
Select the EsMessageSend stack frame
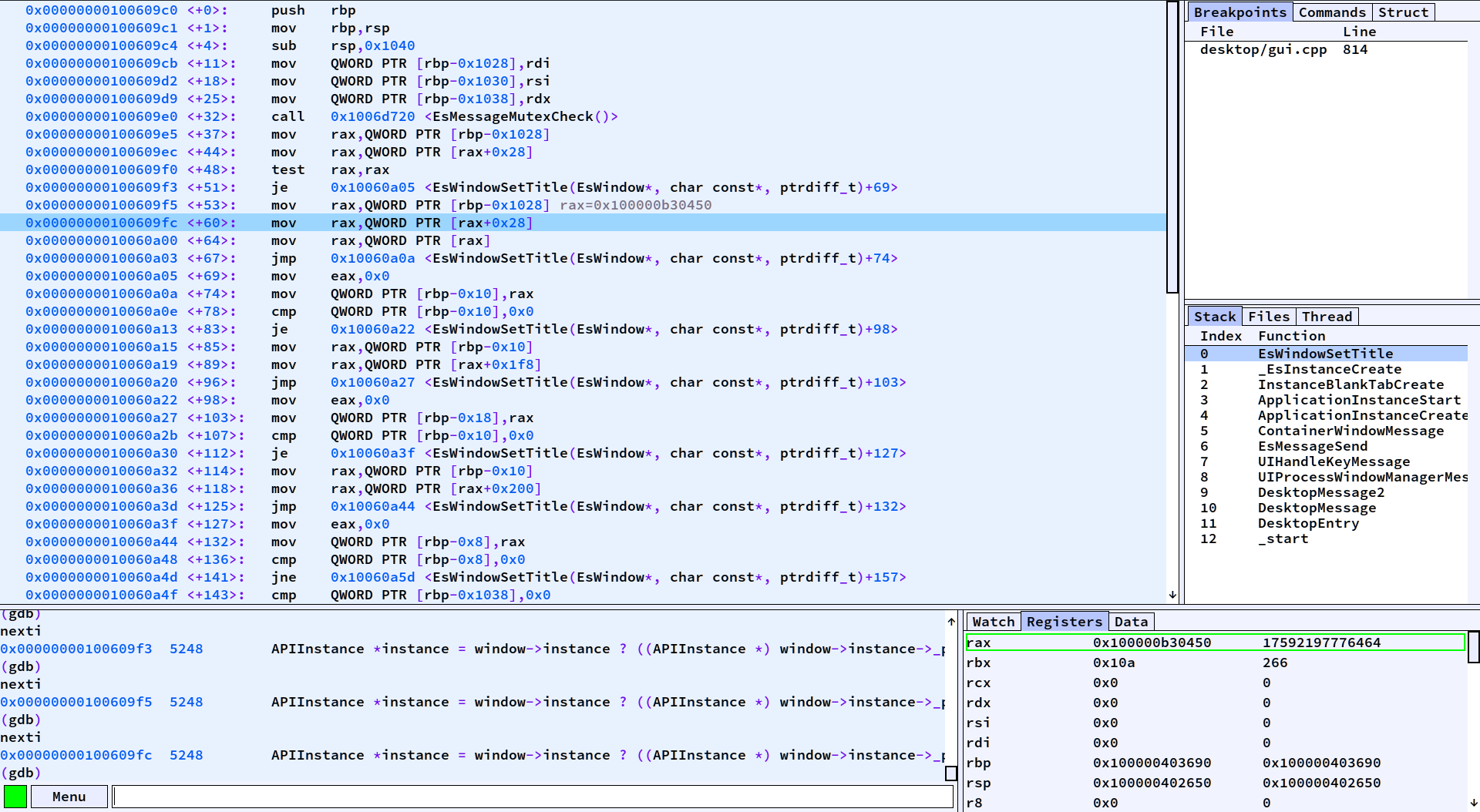click(x=1312, y=446)
